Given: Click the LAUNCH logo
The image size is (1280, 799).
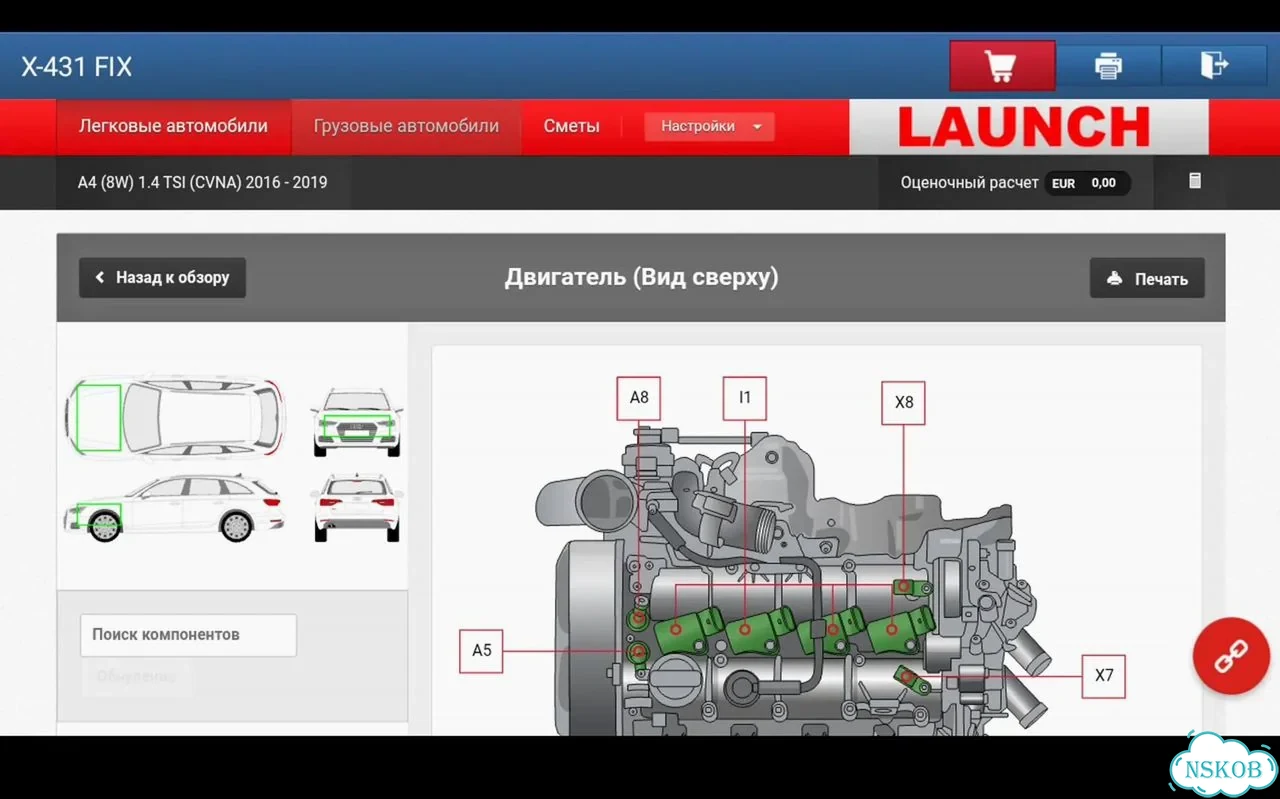Looking at the screenshot, I should click(1024, 127).
